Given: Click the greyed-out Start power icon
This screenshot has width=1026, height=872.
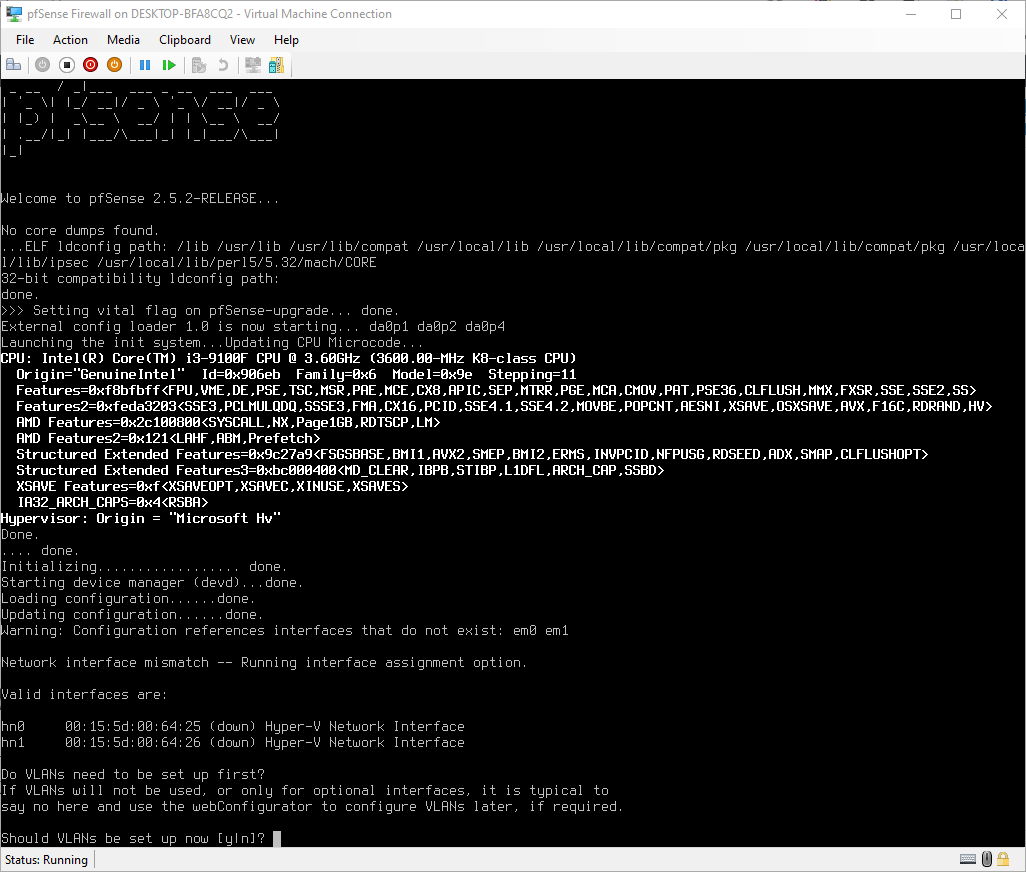Looking at the screenshot, I should click(43, 65).
